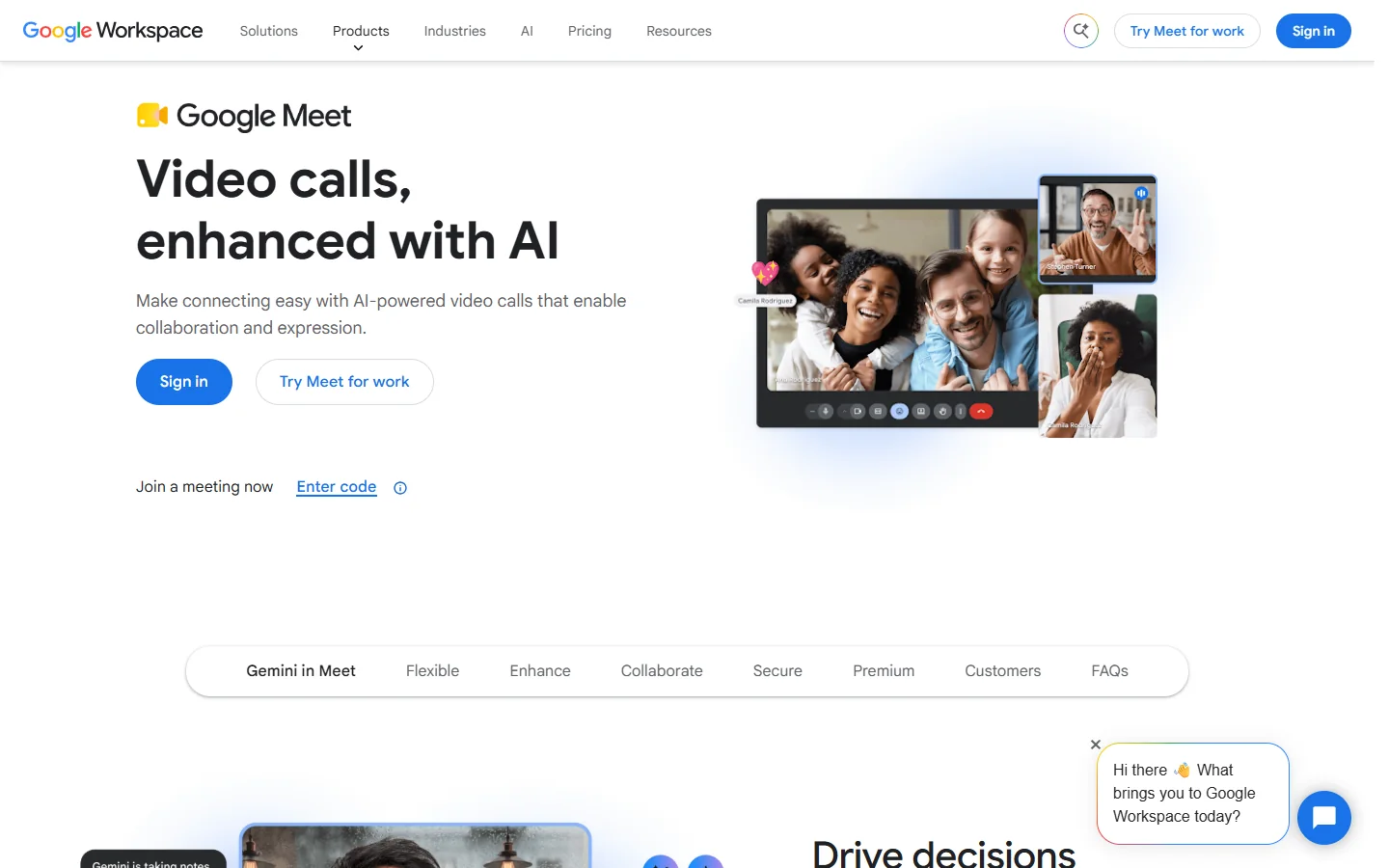Select the Flexible tab
This screenshot has height=868, width=1389.
[432, 671]
